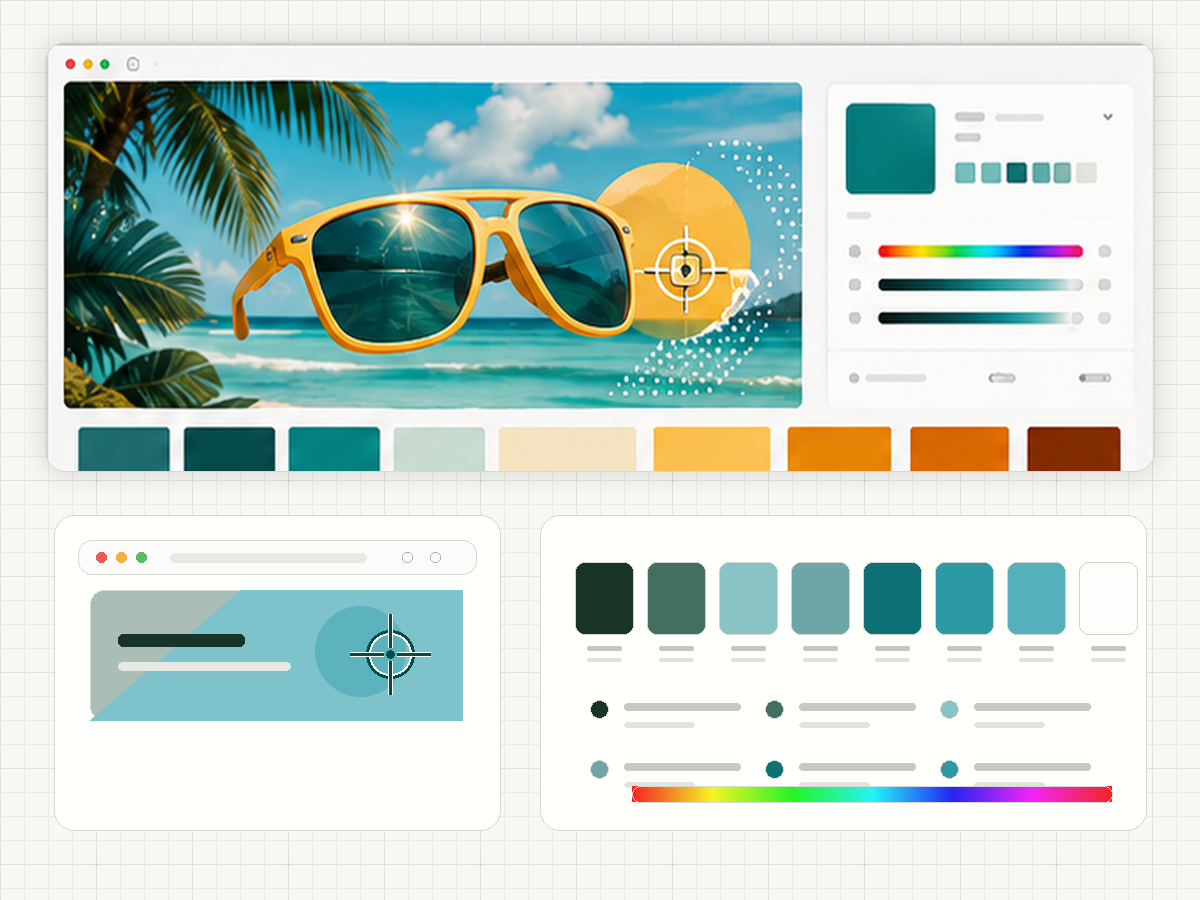Click the crosshair target in the teal banner

(390, 654)
